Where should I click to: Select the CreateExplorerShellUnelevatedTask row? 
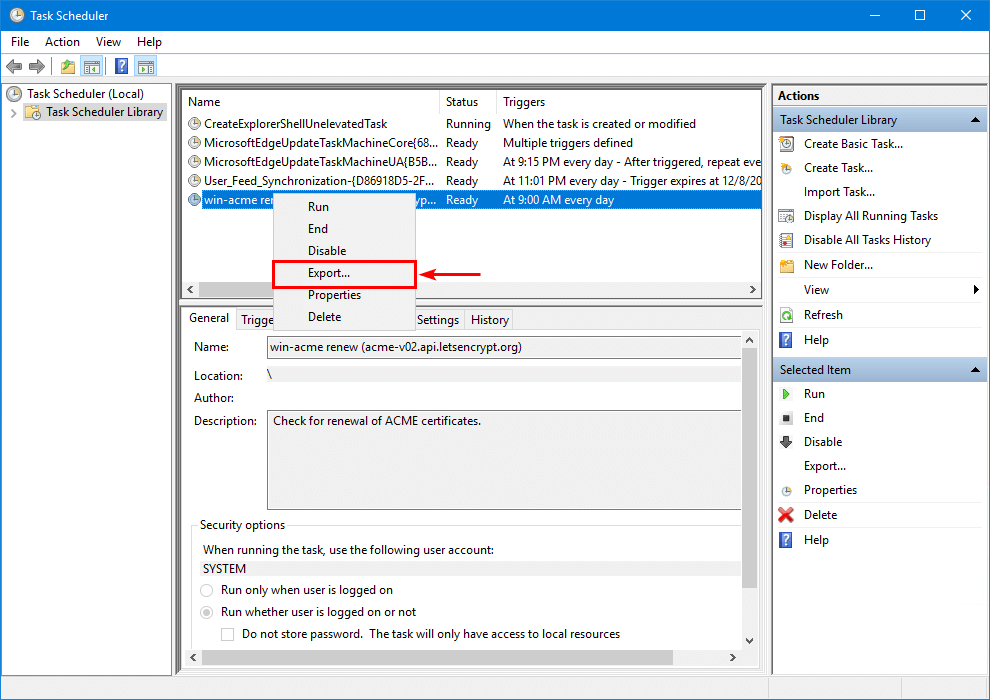tap(295, 124)
